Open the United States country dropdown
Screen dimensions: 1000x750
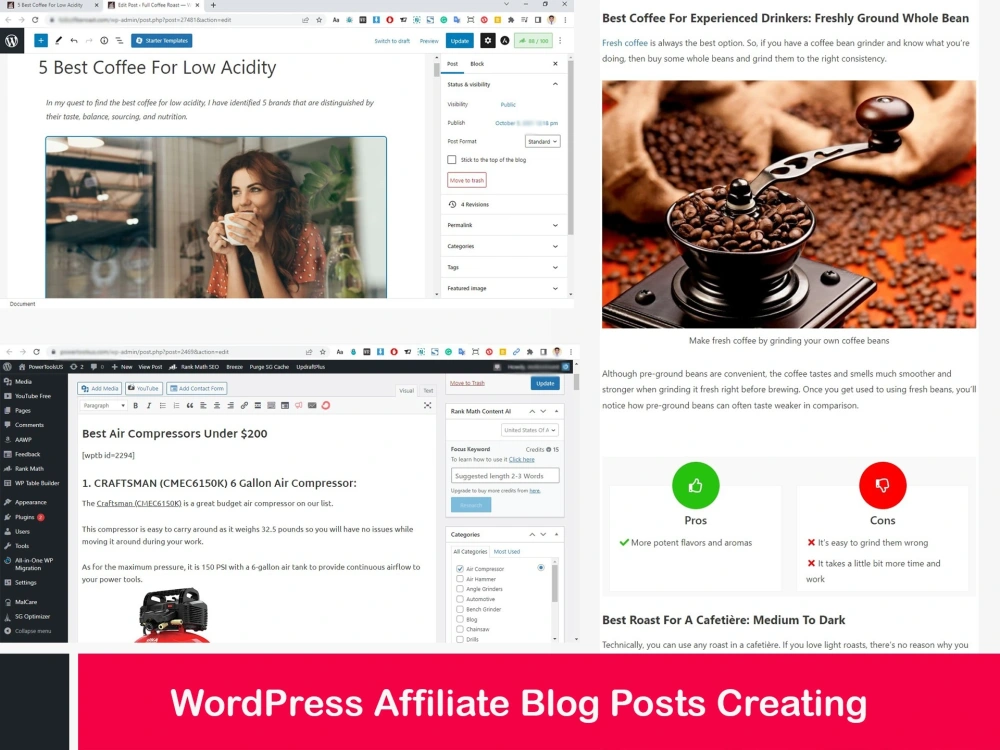pyautogui.click(x=530, y=430)
